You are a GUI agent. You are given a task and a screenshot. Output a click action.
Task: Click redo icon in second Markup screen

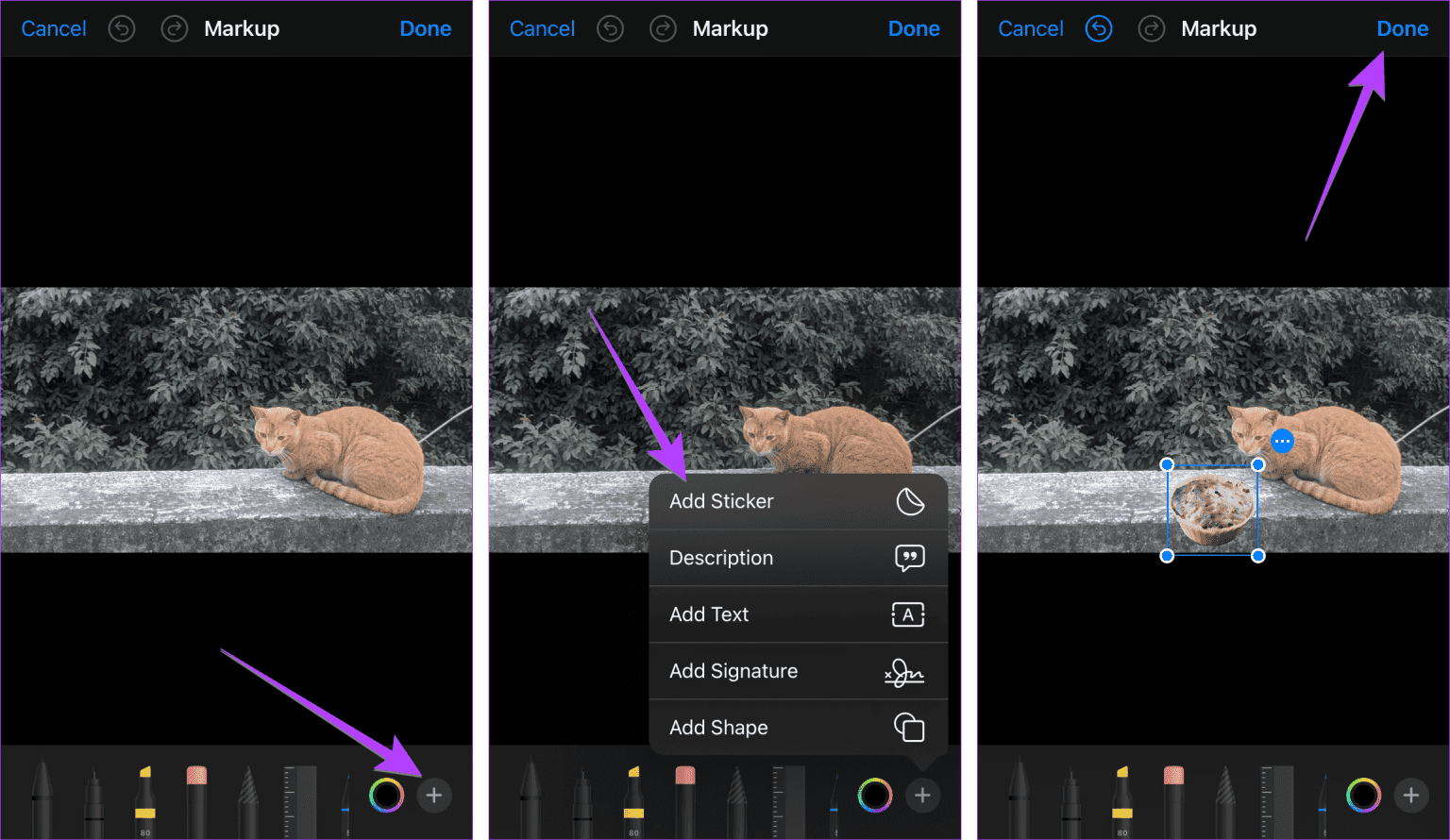664,29
